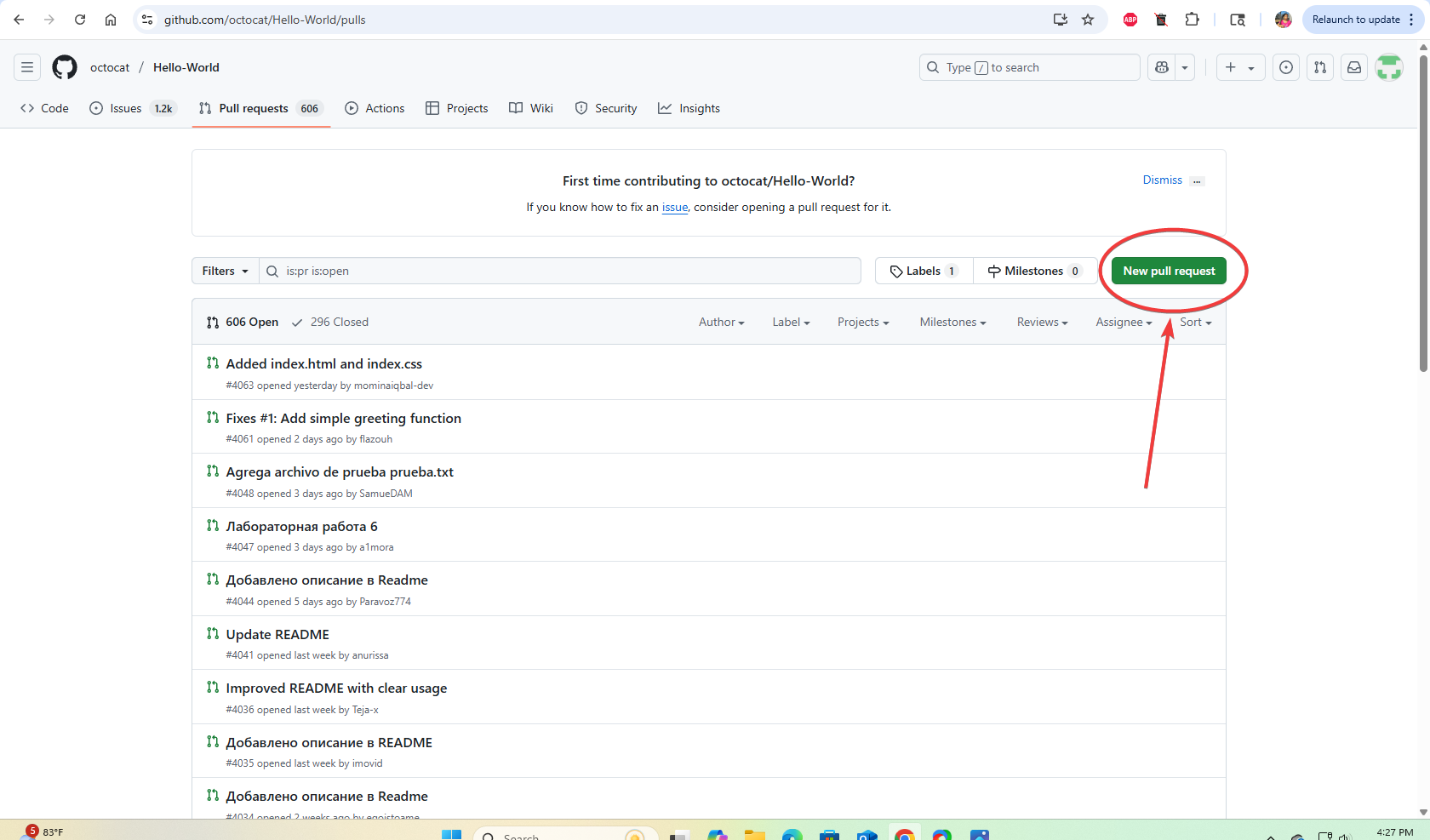1430x840 pixels.
Task: Dismiss the first-time contributing banner
Action: [x=1162, y=180]
